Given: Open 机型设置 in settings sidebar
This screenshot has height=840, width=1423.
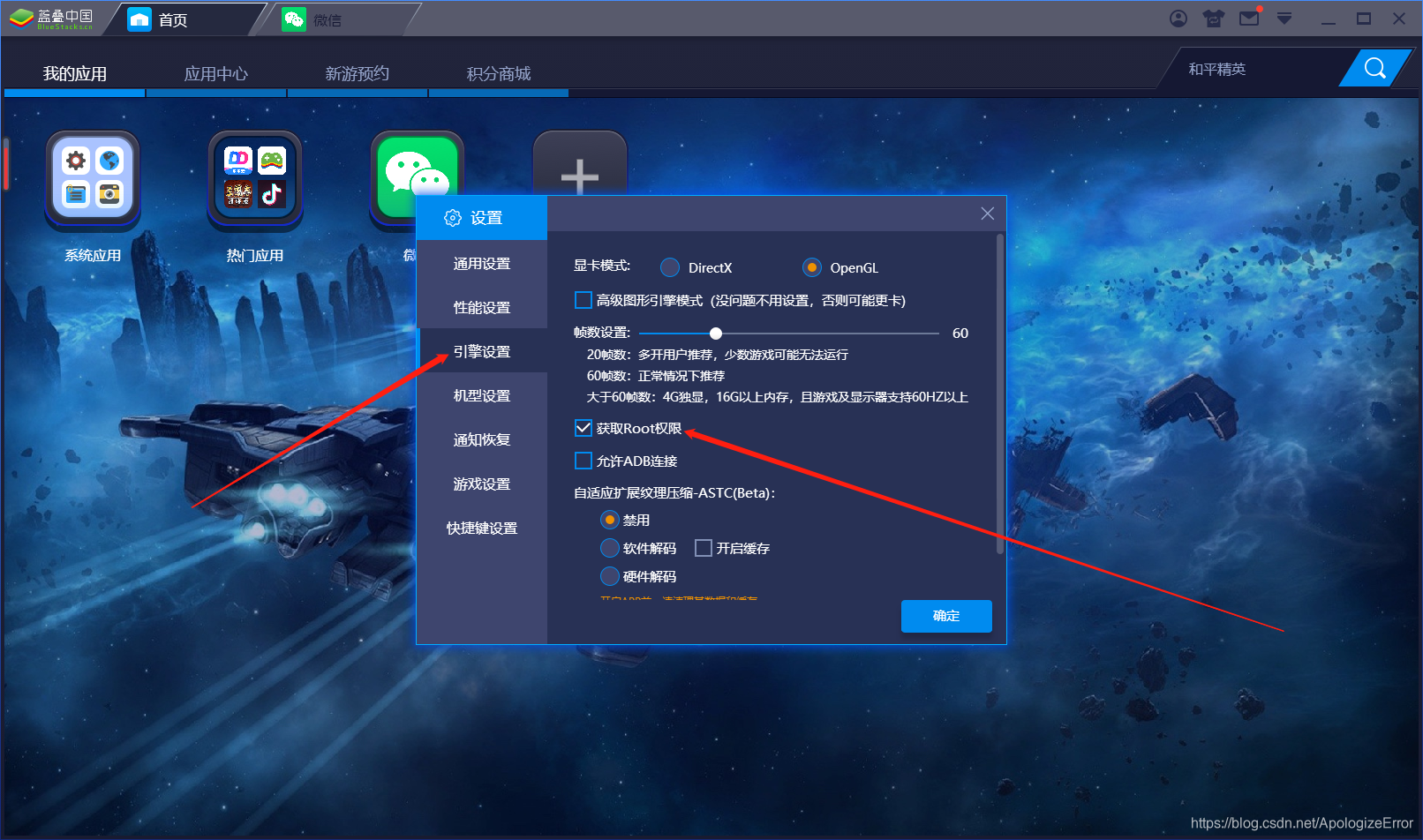Looking at the screenshot, I should 482,396.
